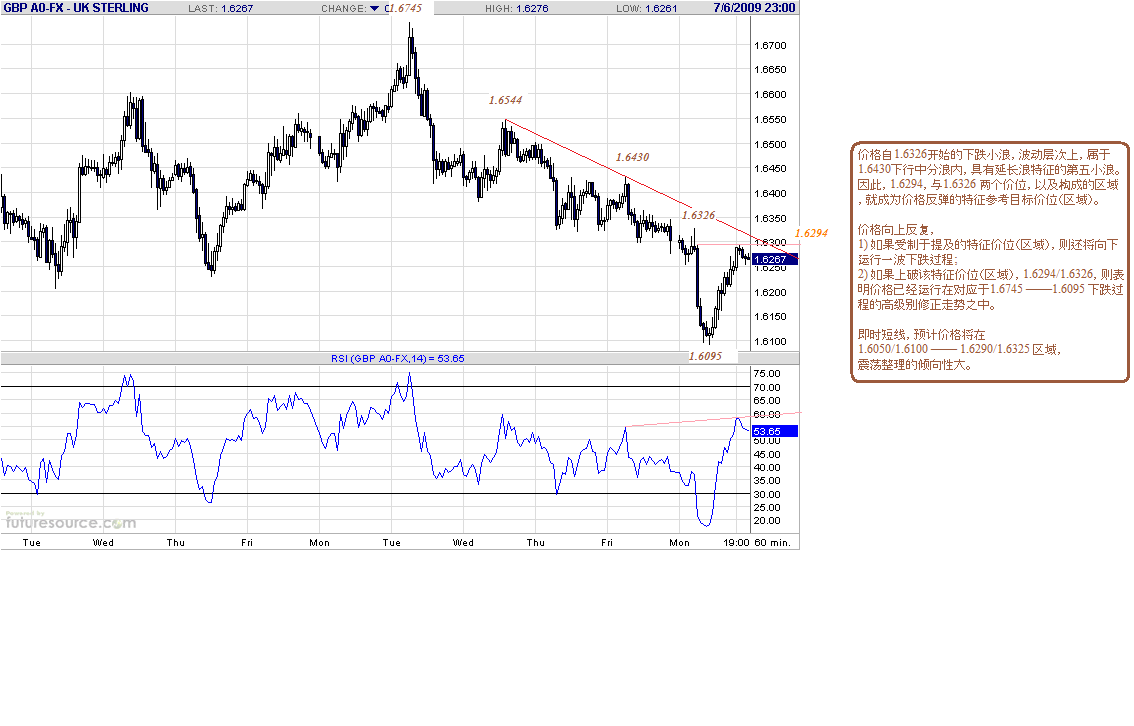Select the LOW: 1.6261 header value
Screen dimensions: 1134x726
(647, 9)
